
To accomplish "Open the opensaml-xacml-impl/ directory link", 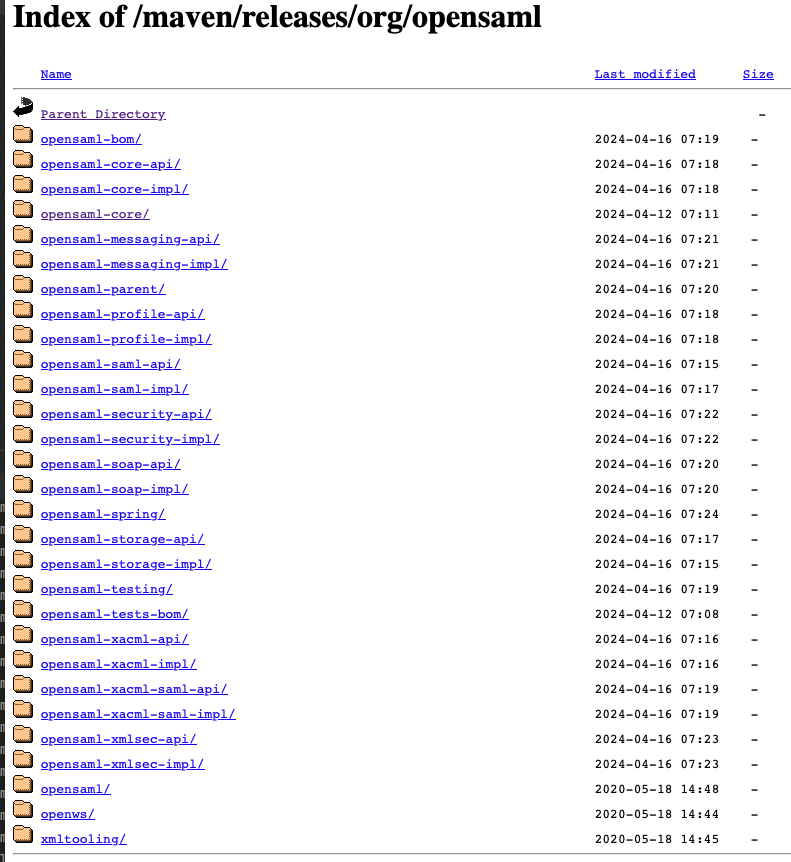I will click(118, 665).
